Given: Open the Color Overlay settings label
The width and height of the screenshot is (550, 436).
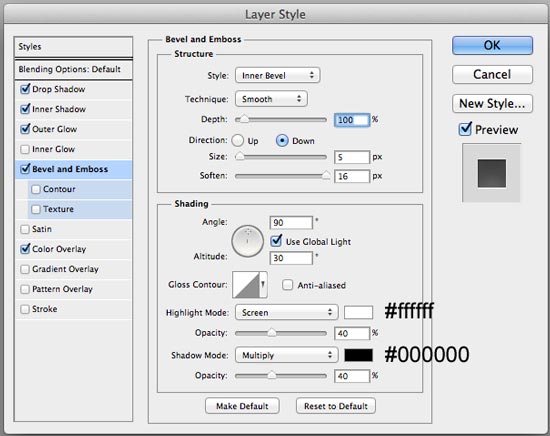Looking at the screenshot, I should click(59, 249).
